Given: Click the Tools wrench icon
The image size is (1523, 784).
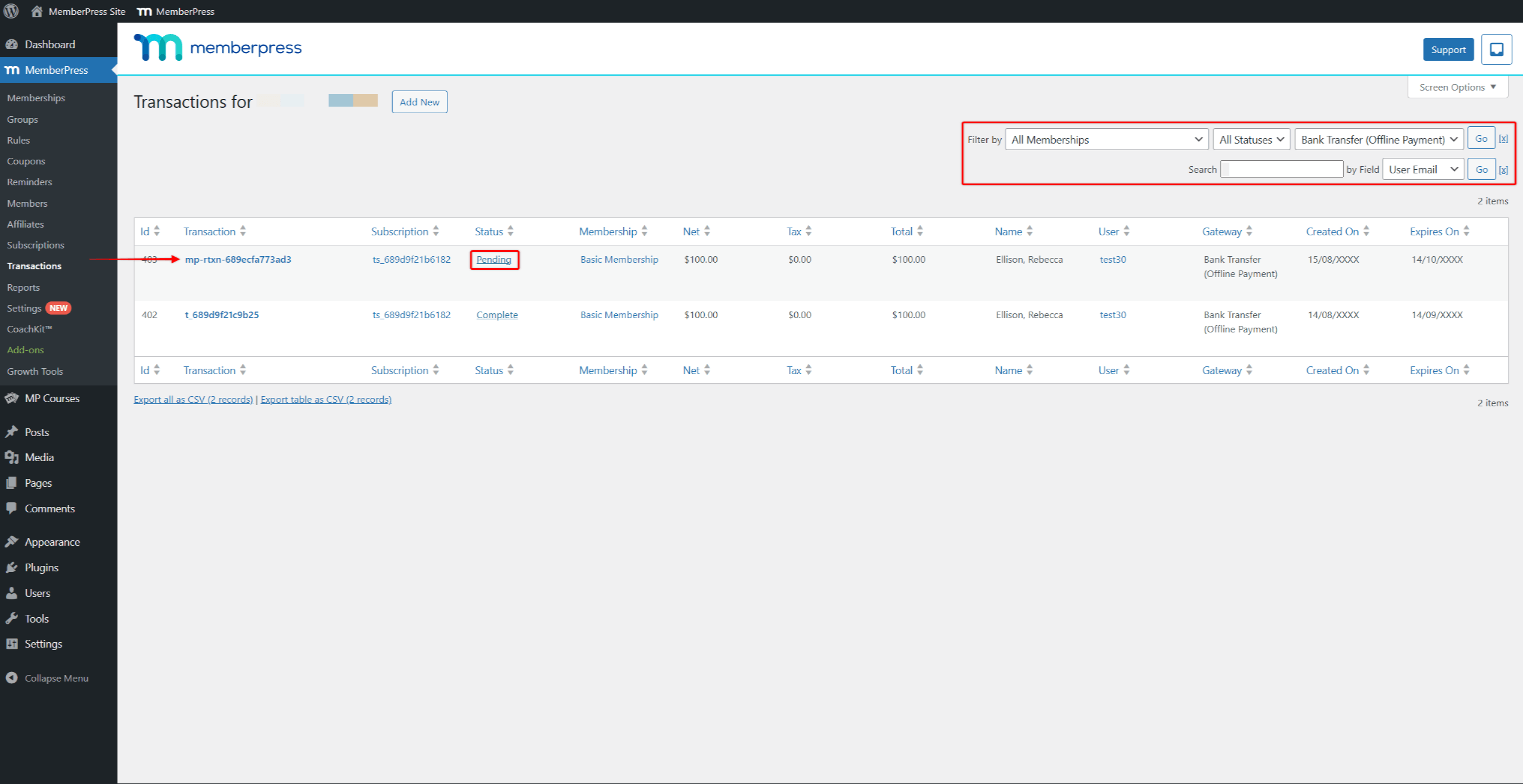Looking at the screenshot, I should click(11, 619).
